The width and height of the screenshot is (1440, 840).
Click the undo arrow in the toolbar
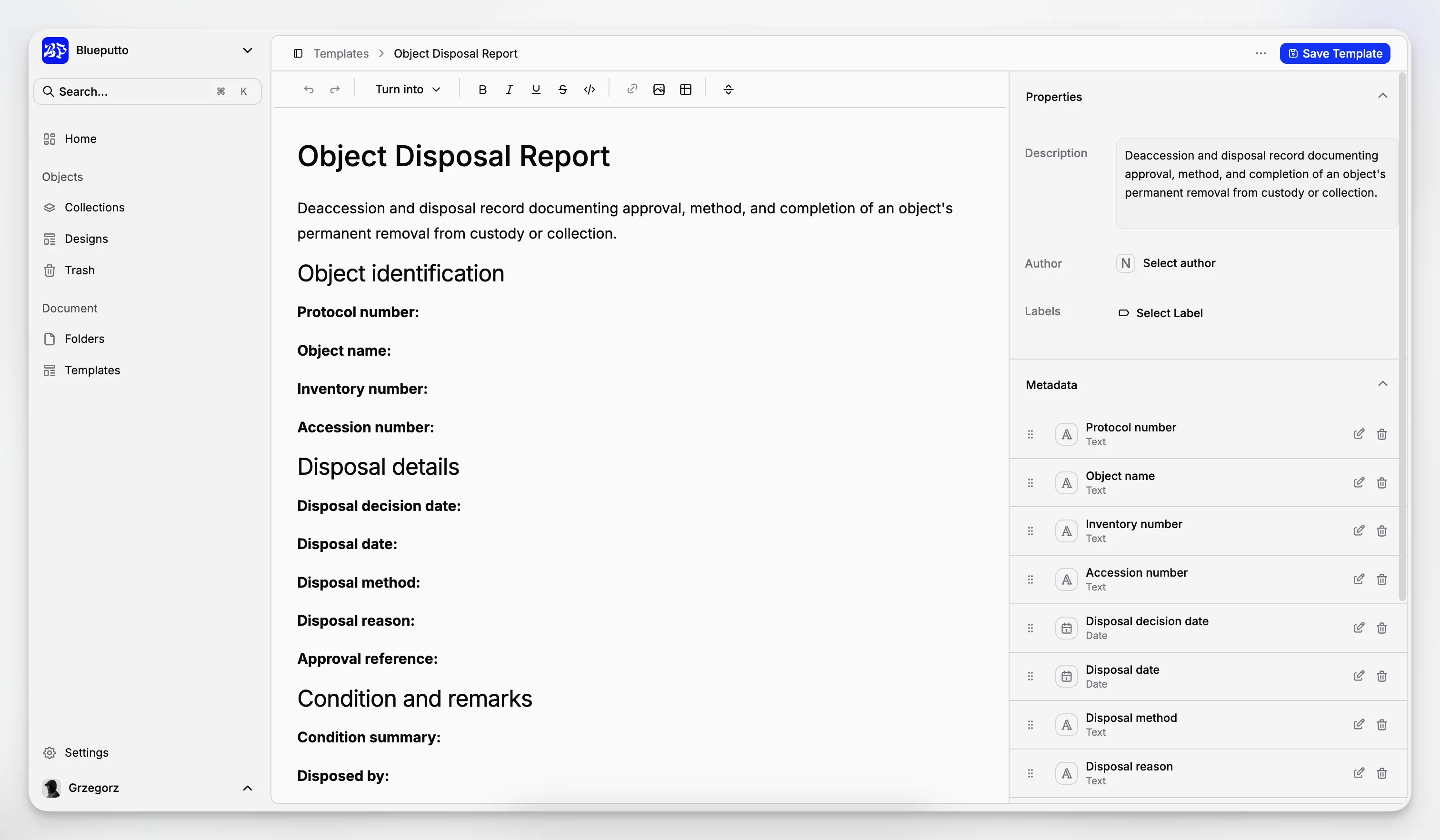(309, 90)
